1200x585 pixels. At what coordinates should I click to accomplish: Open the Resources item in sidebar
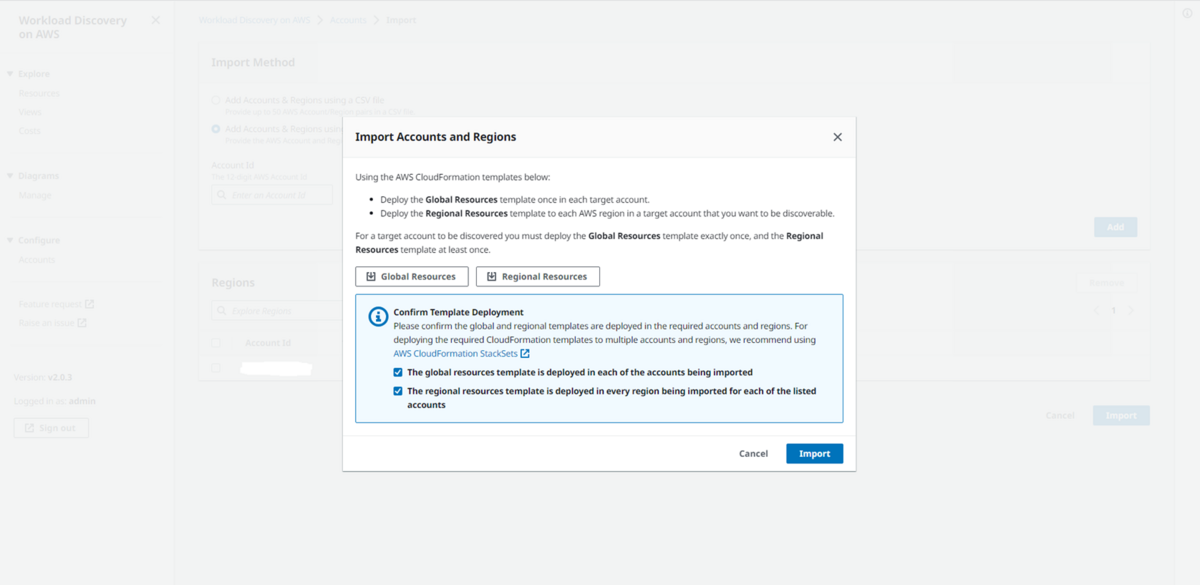39,93
